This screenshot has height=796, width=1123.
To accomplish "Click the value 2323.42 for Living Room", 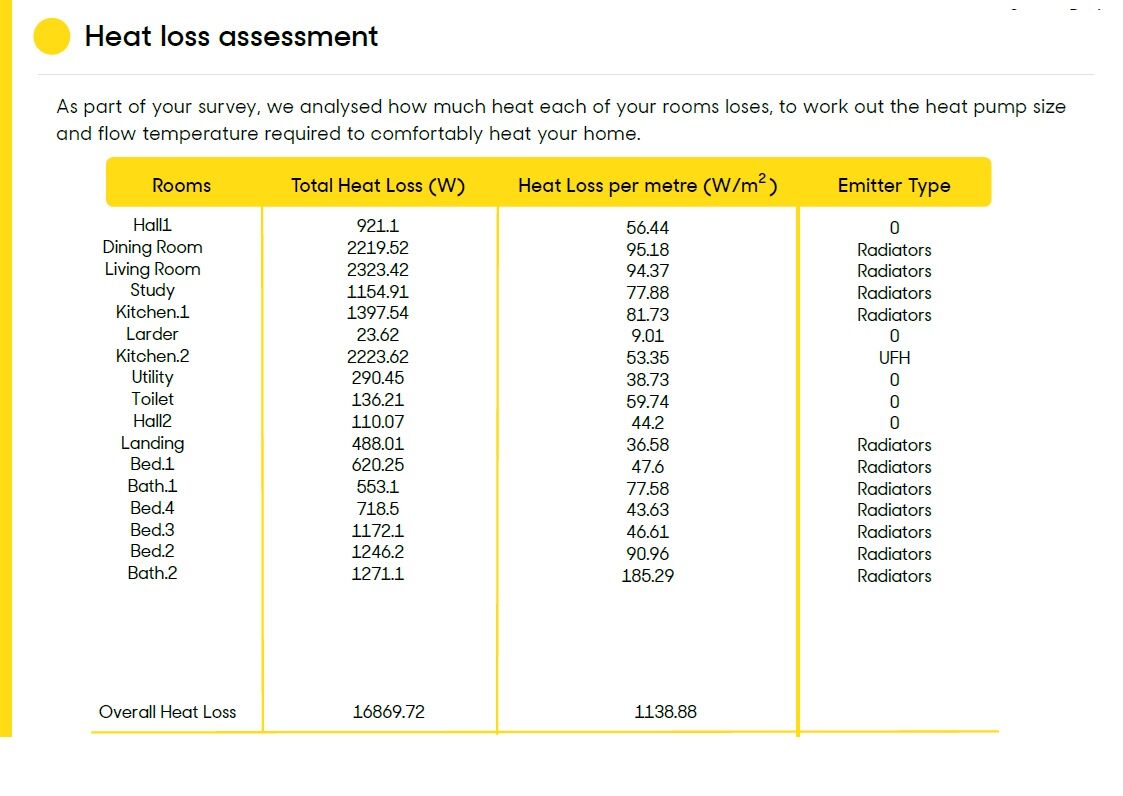I will tap(377, 270).
